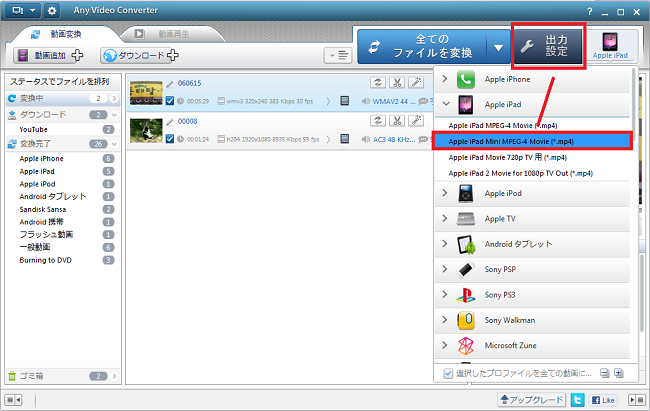Screen dimensions: 650x411
Task: Toggle right panel with bottom-right icon
Action: pyautogui.click(x=637, y=400)
